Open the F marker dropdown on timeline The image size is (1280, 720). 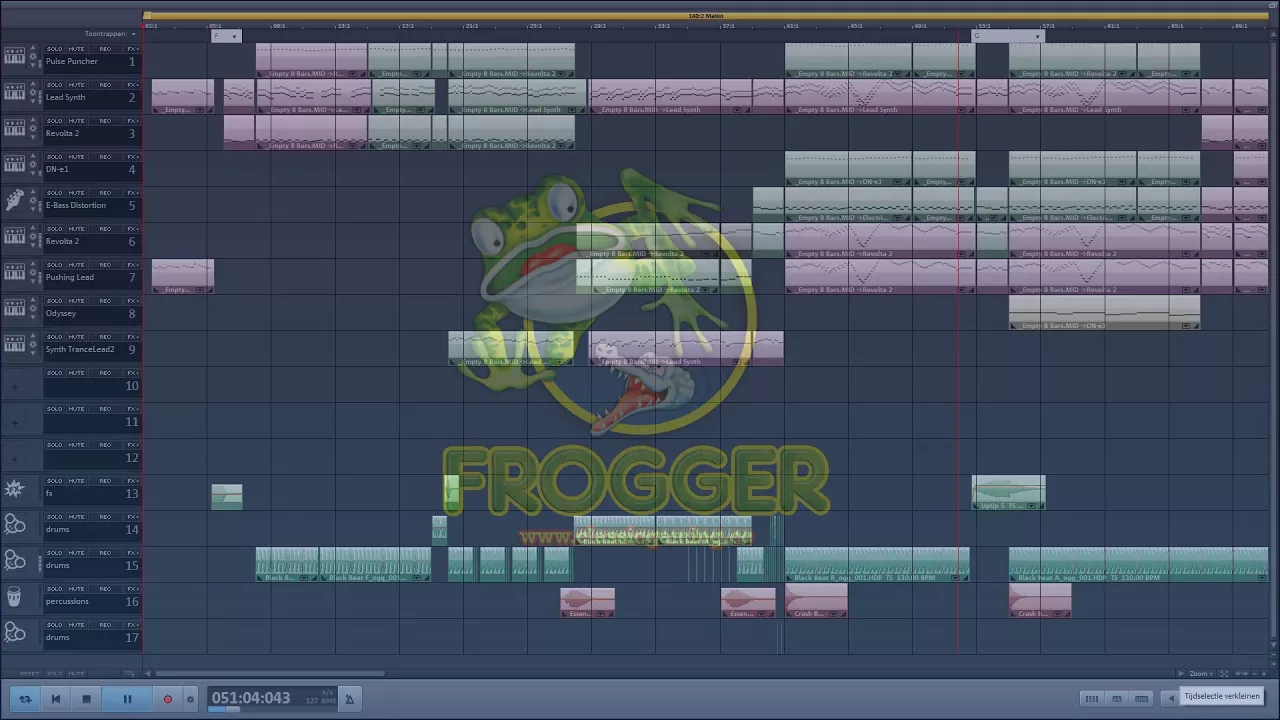(x=235, y=36)
